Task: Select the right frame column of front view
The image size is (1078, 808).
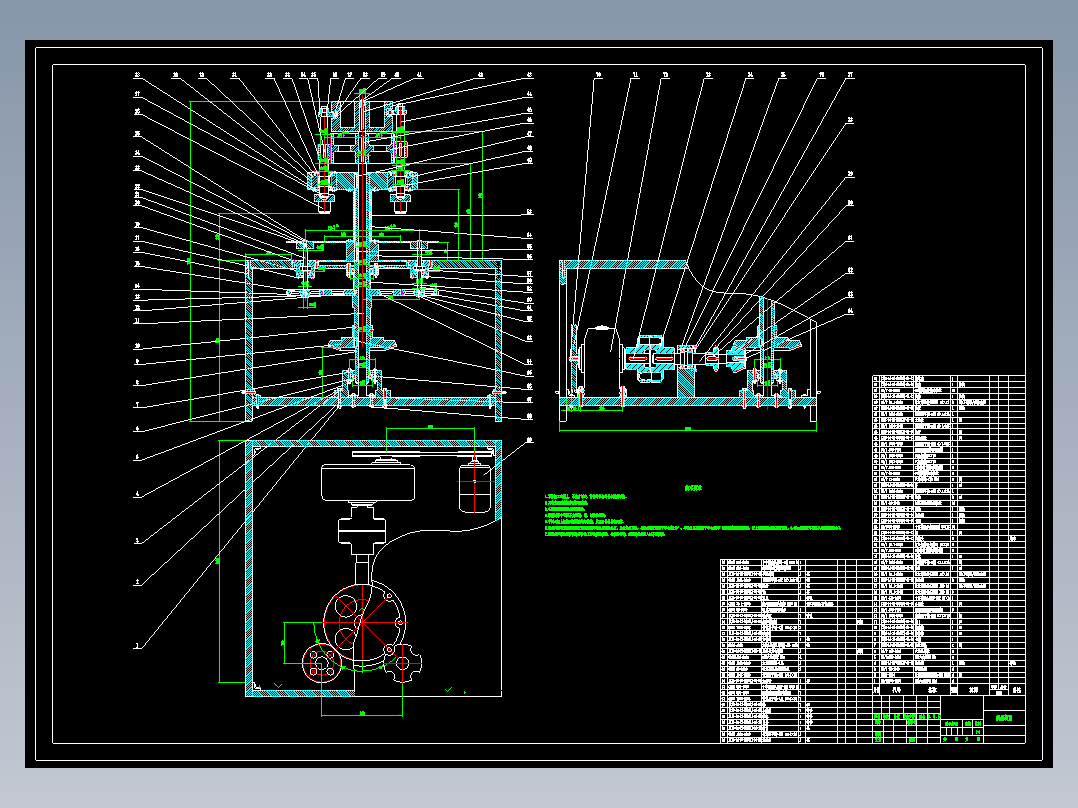Action: 499,340
